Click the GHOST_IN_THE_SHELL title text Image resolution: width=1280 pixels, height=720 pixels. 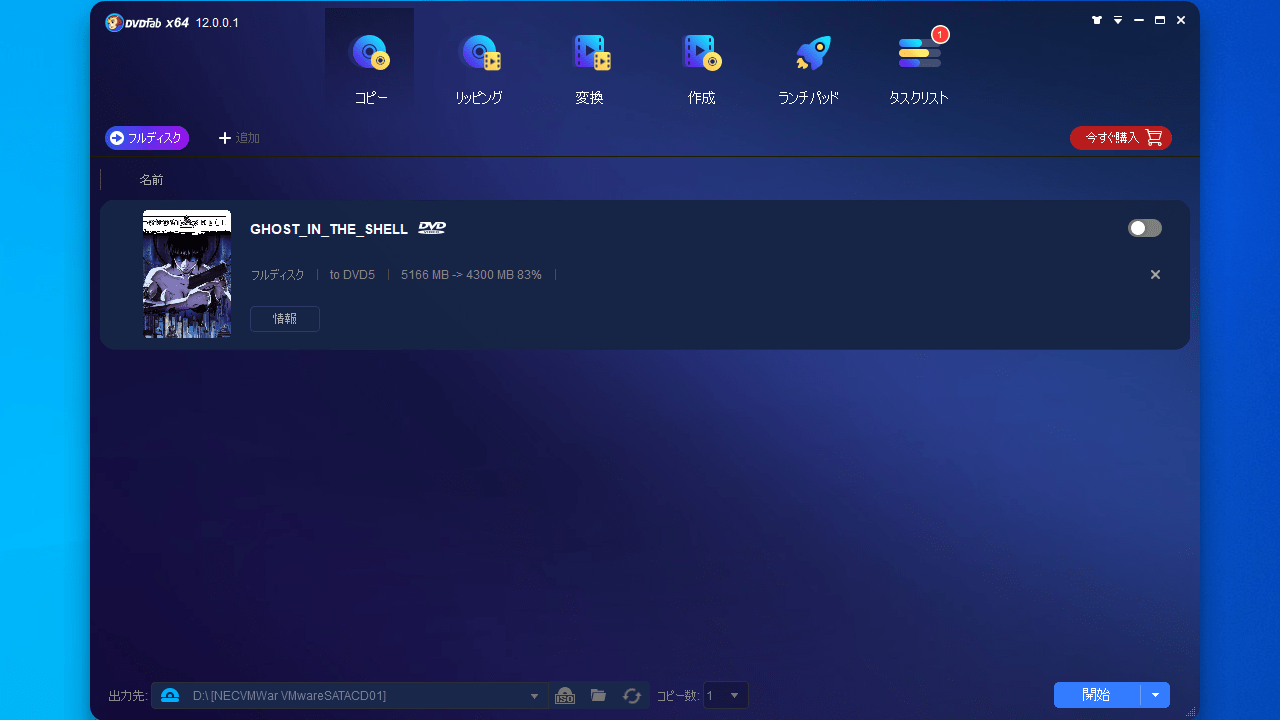coord(329,229)
